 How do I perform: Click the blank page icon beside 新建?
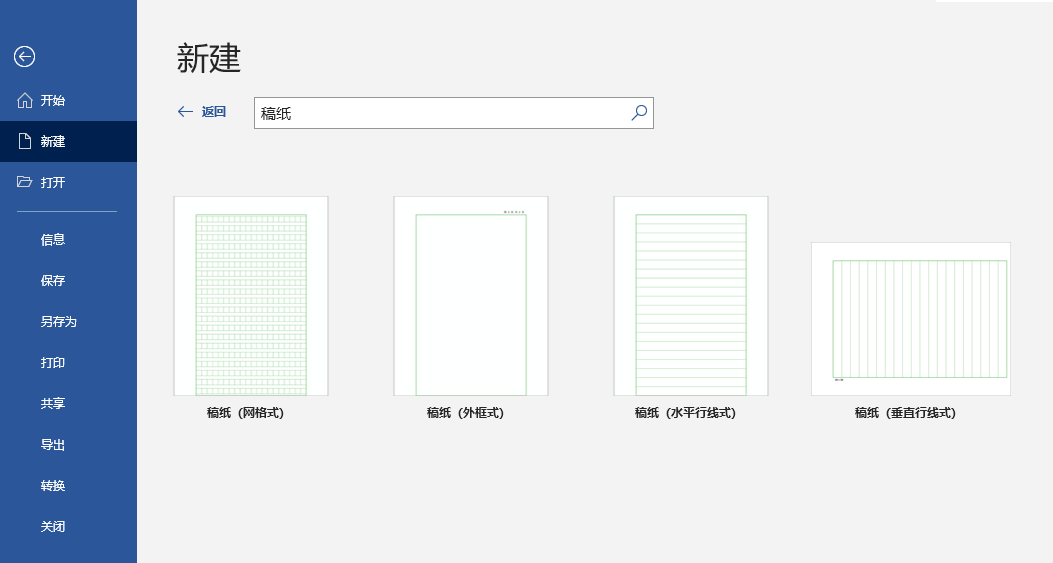point(25,141)
